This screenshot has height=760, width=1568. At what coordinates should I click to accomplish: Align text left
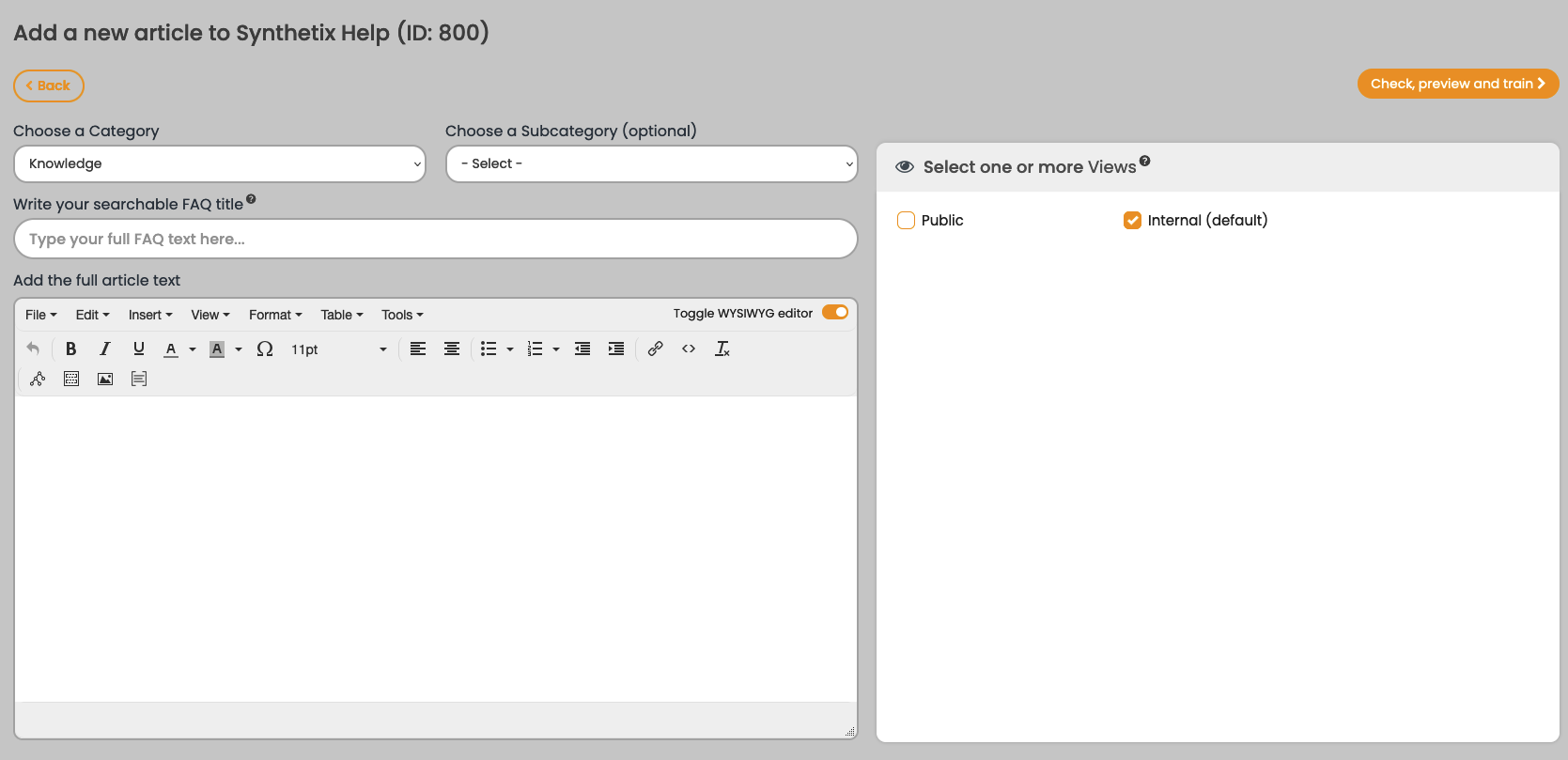[418, 349]
